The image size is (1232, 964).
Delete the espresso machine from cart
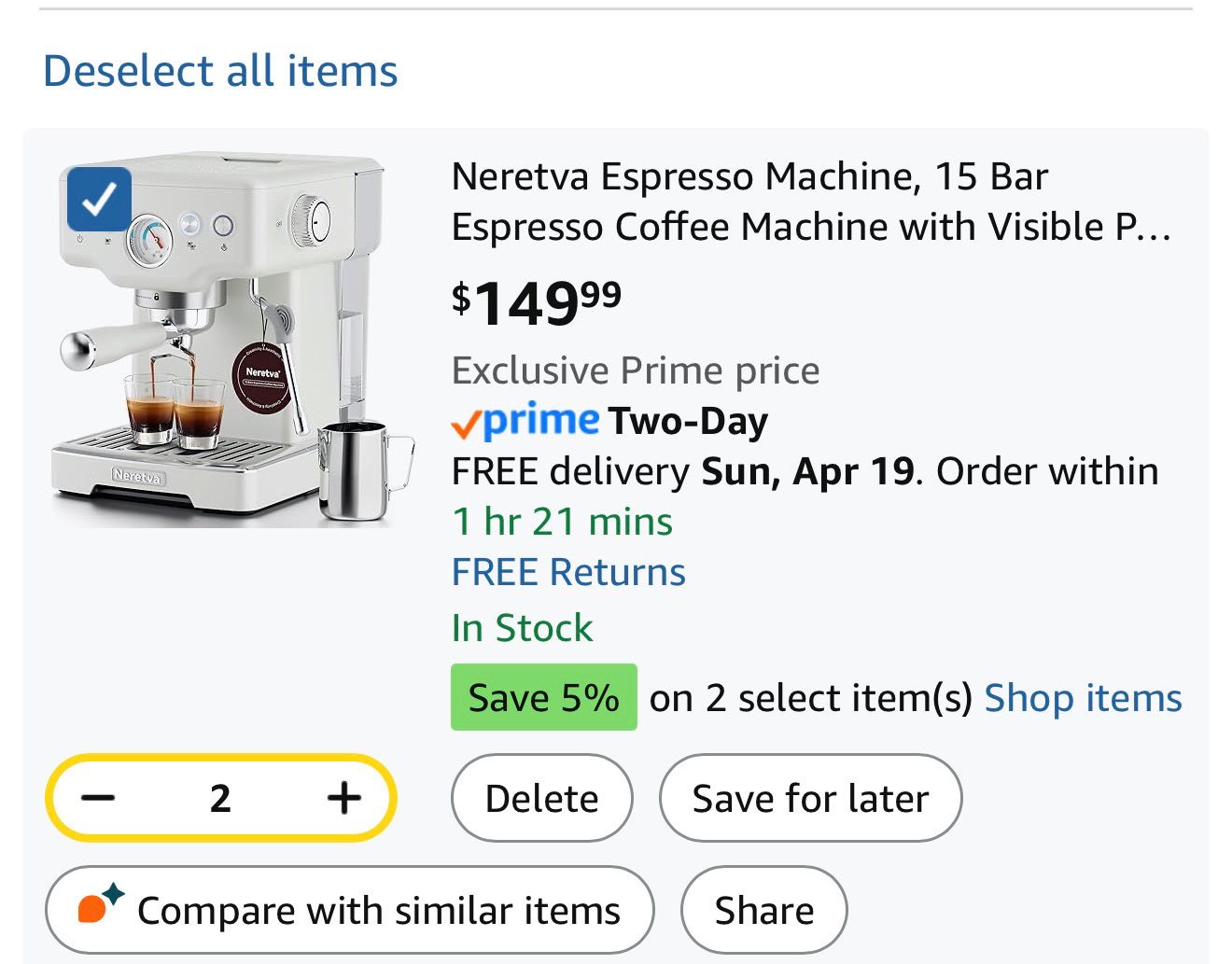(541, 799)
